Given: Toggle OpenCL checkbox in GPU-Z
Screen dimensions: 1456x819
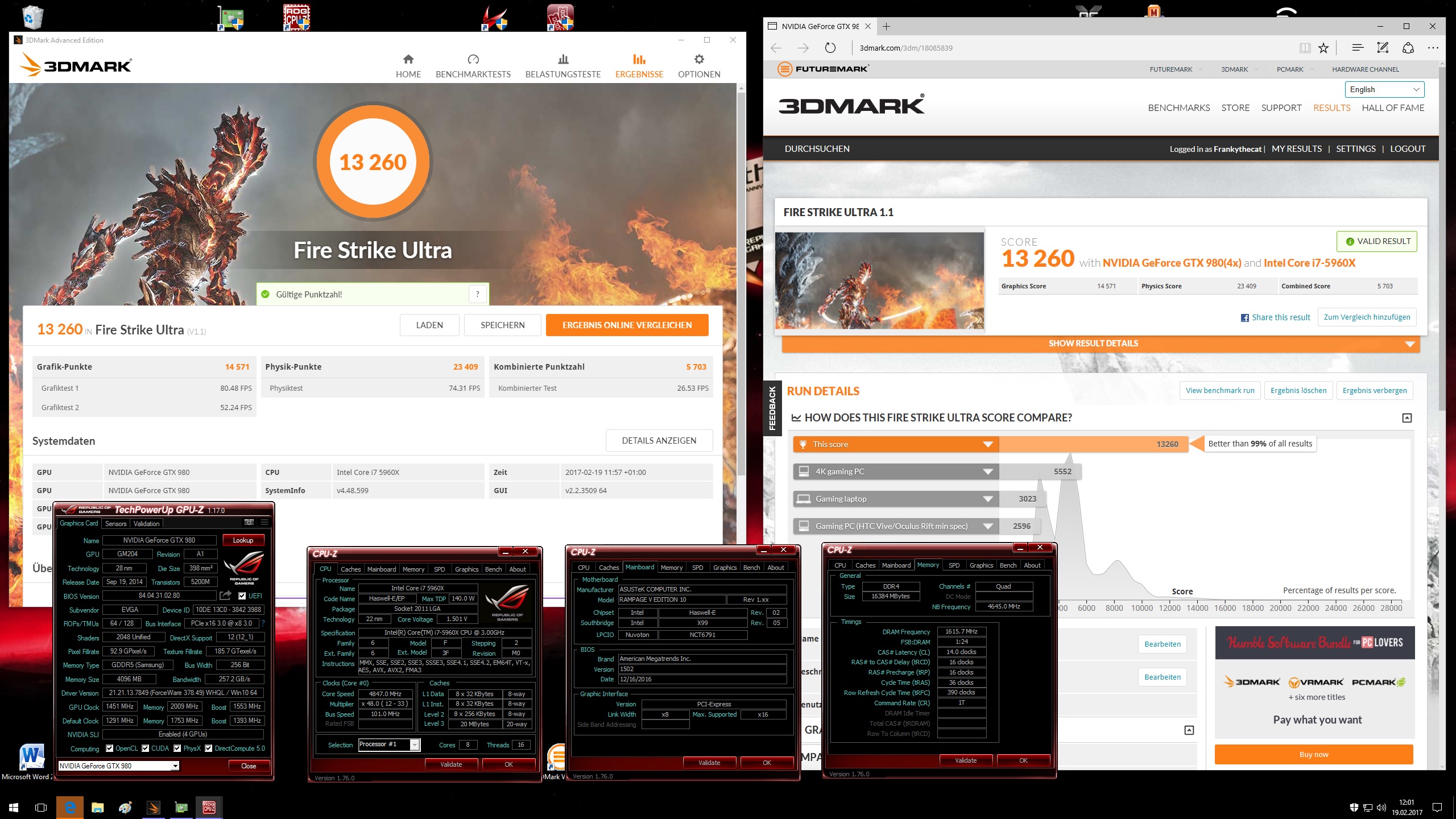Looking at the screenshot, I should 110,748.
